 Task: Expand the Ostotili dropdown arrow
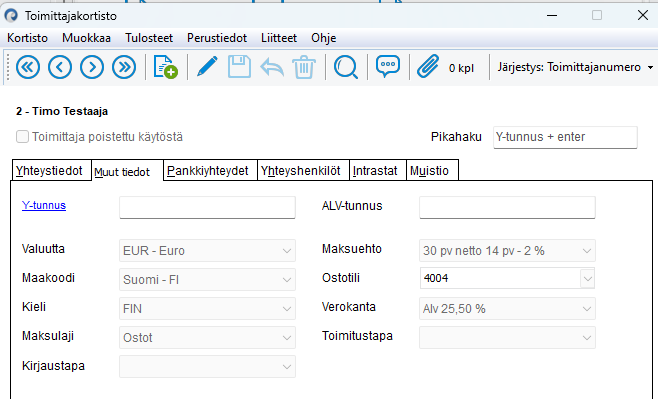588,279
